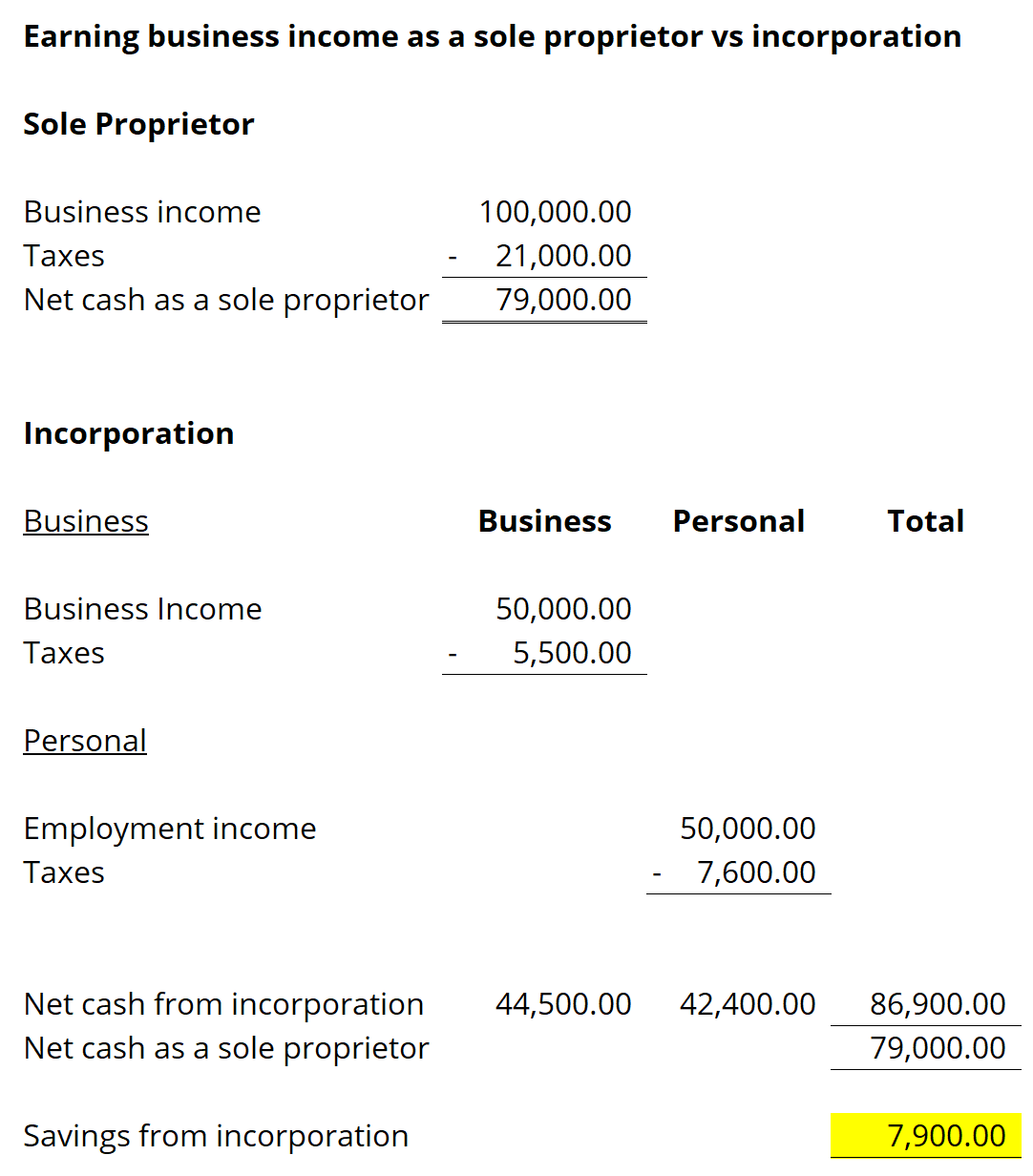Image resolution: width=1033 pixels, height=1176 pixels.
Task: Select the employment income 50,000.00 cell
Action: pos(748,829)
